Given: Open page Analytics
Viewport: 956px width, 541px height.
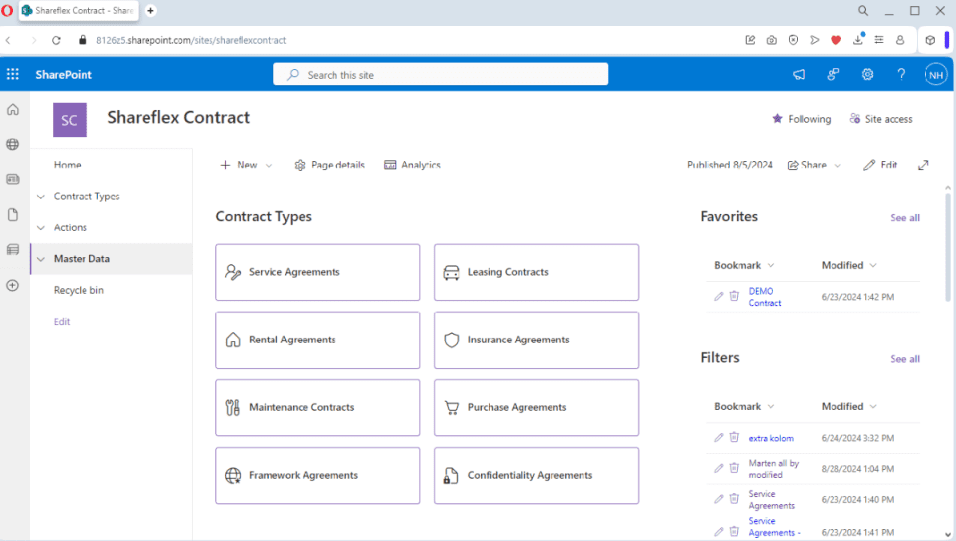Looking at the screenshot, I should (x=412, y=165).
